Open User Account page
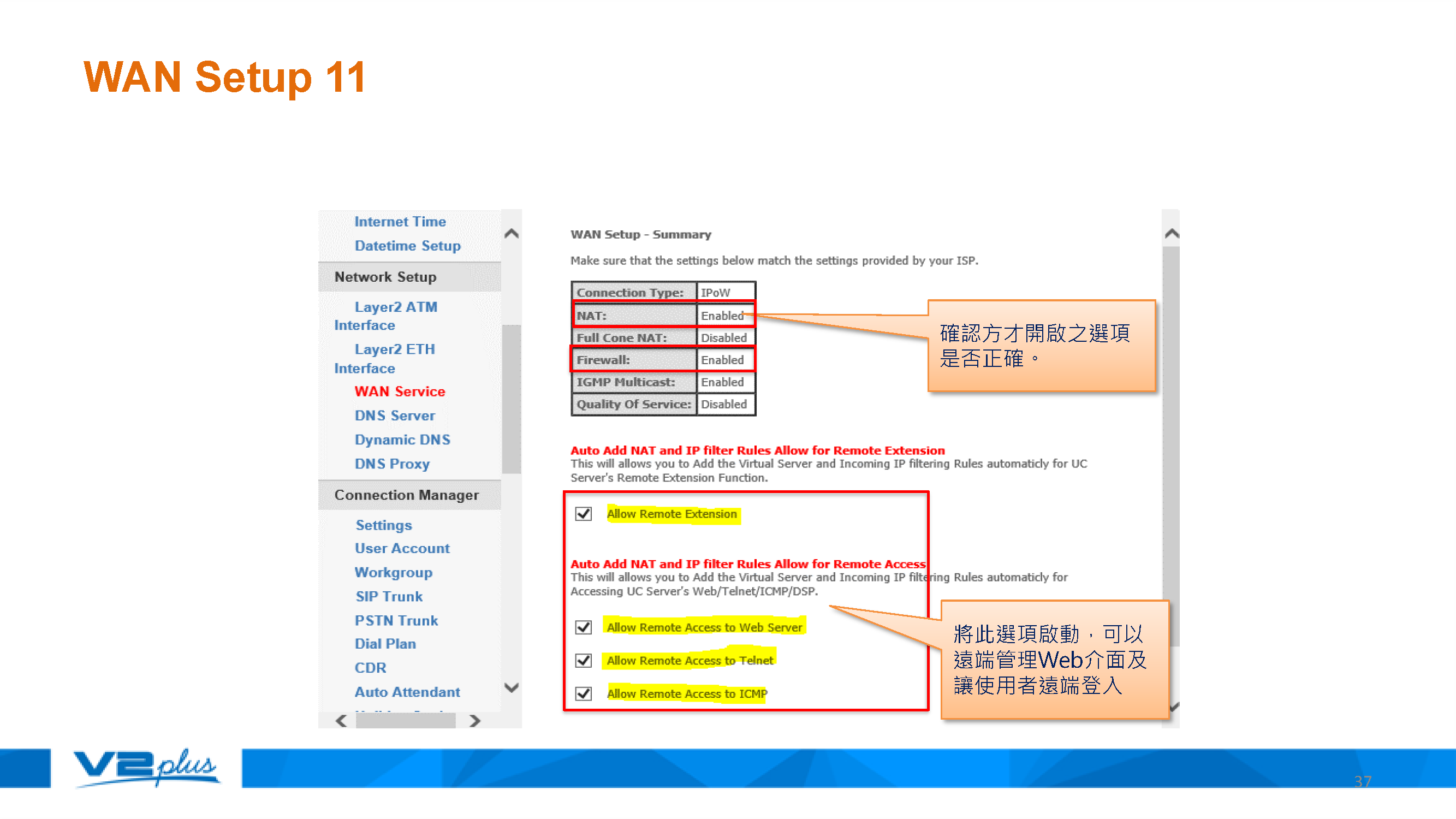Image resolution: width=1456 pixels, height=819 pixels. point(402,548)
